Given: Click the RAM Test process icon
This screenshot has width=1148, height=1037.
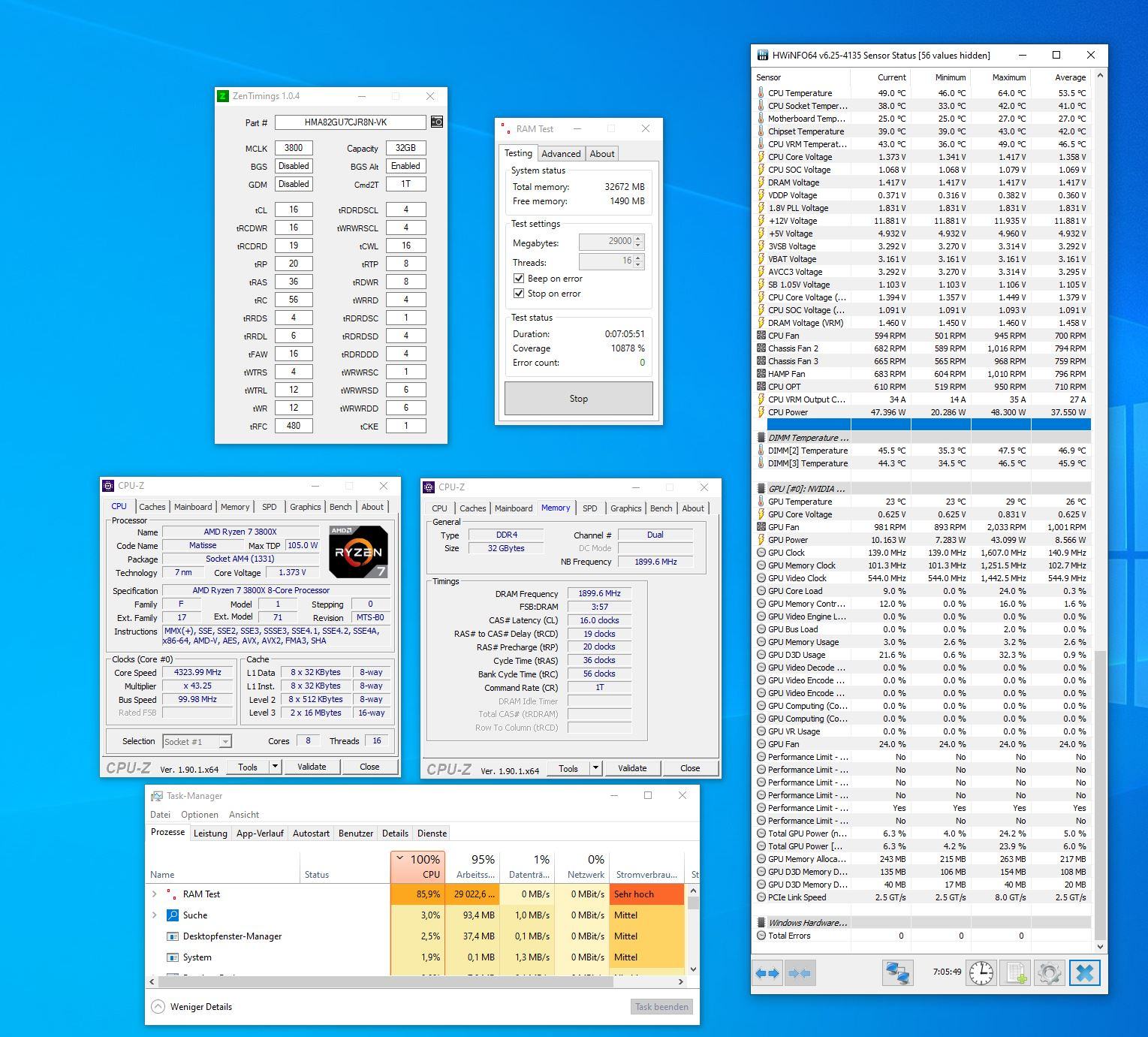Looking at the screenshot, I should click(x=173, y=894).
